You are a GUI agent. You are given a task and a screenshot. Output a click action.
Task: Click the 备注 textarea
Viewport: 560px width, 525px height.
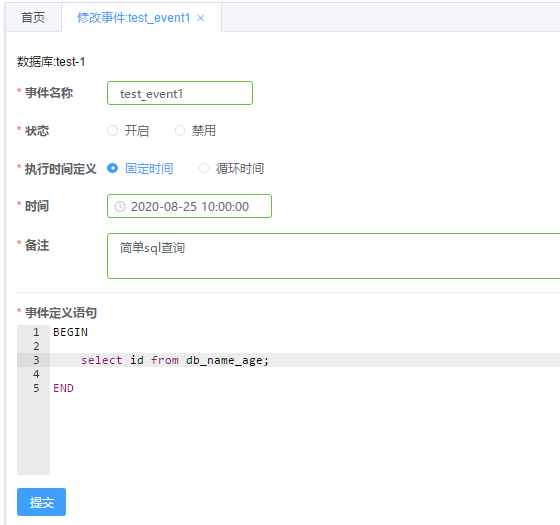coord(334,256)
